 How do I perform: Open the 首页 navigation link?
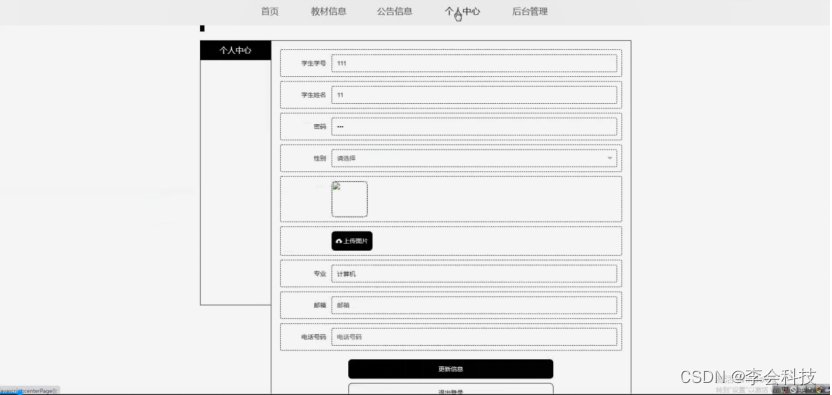click(x=270, y=11)
